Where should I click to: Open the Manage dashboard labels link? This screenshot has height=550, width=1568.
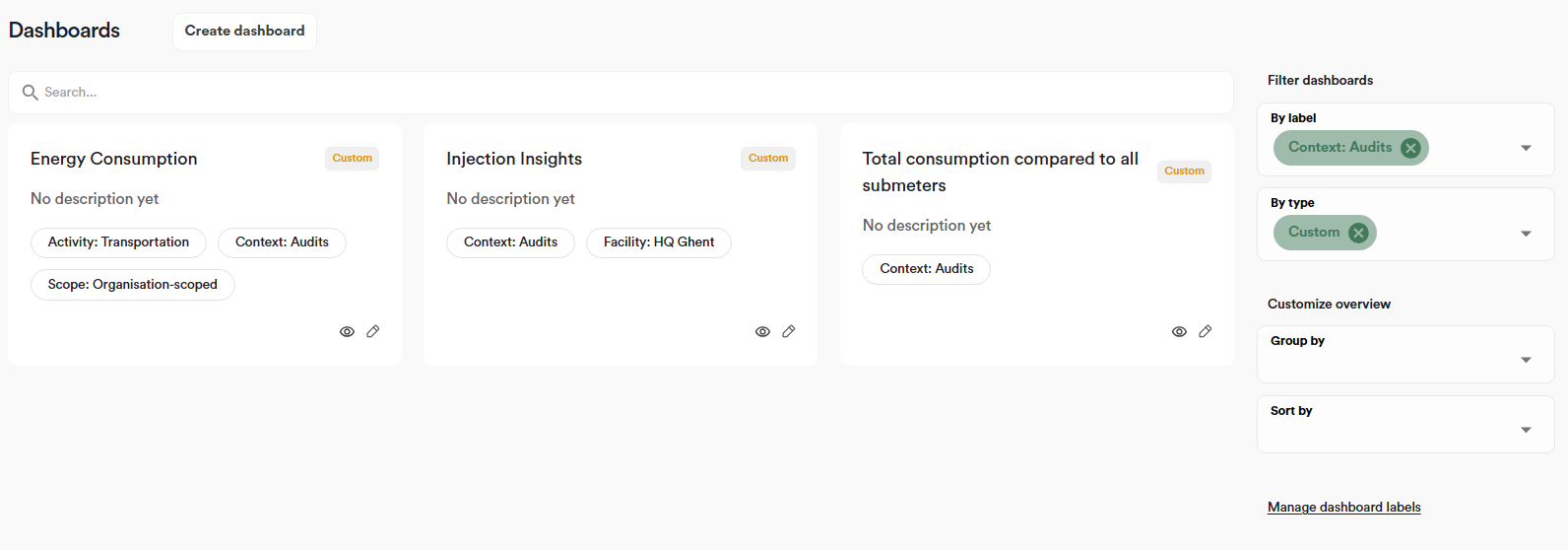(1343, 507)
